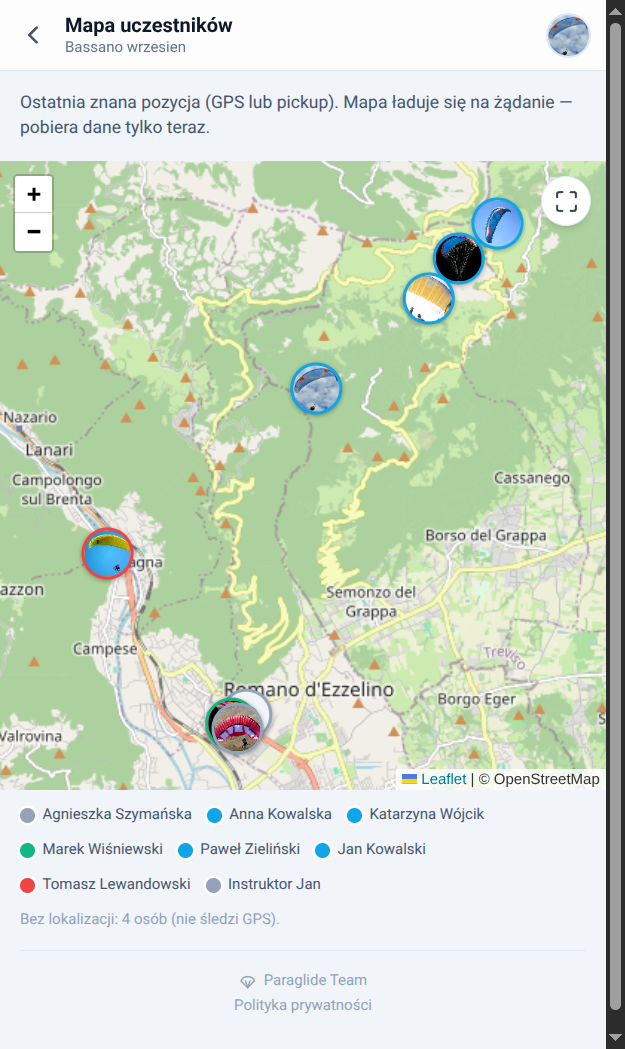The height and width of the screenshot is (1049, 625).
Task: Click the Valrovina map label
Action: 31,736
